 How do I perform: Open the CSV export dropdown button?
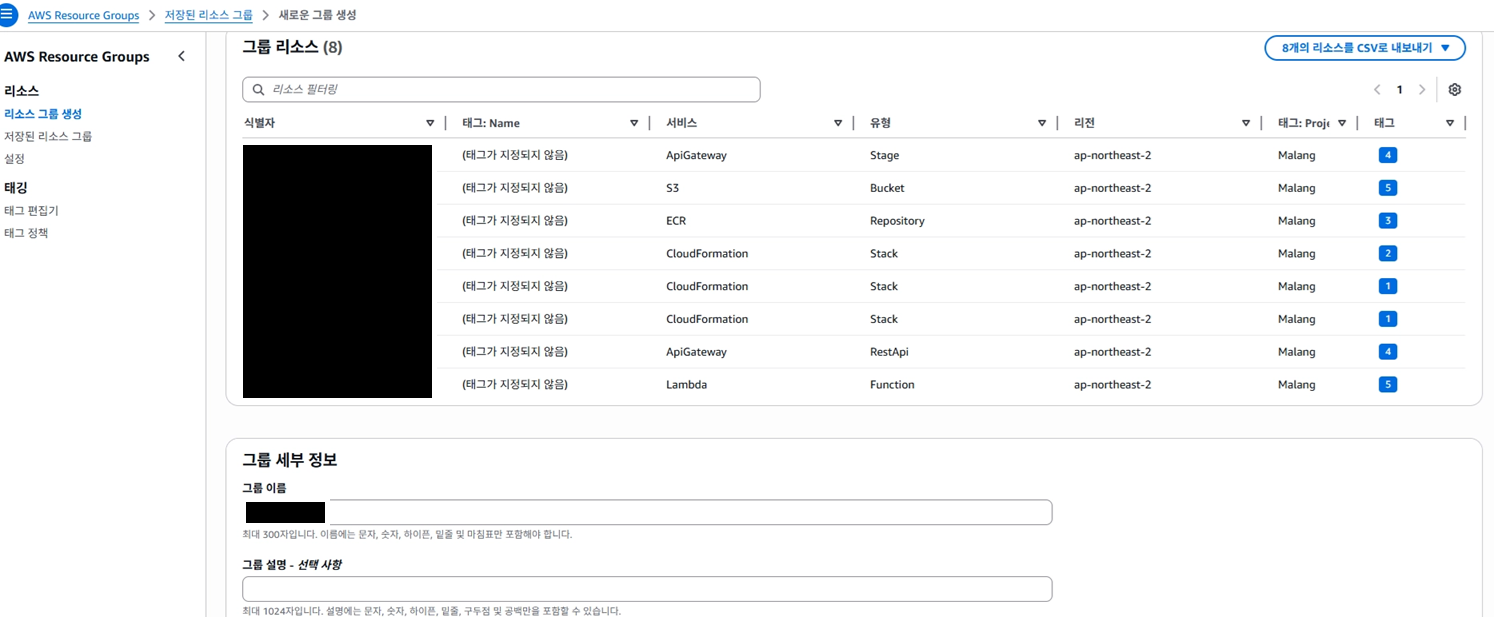[1365, 48]
